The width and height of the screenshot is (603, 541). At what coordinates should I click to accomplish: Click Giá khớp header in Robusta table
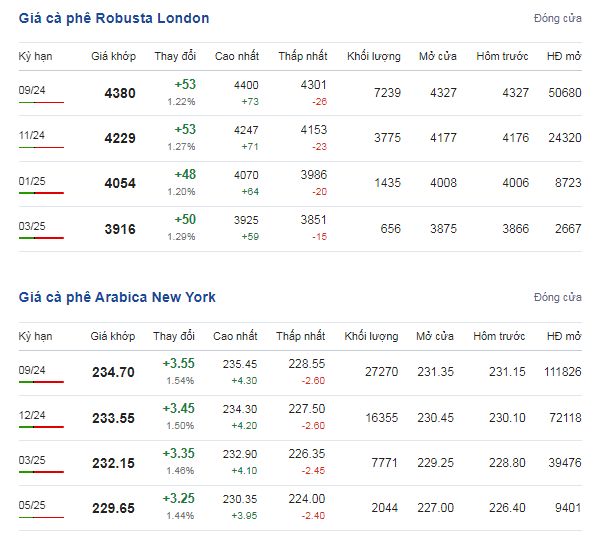113,57
